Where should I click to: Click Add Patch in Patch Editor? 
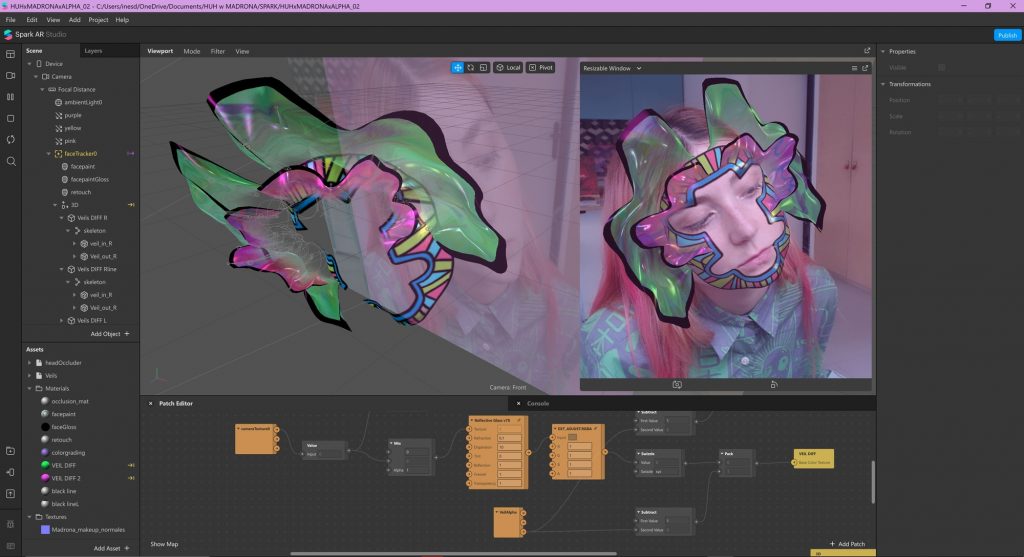click(849, 543)
